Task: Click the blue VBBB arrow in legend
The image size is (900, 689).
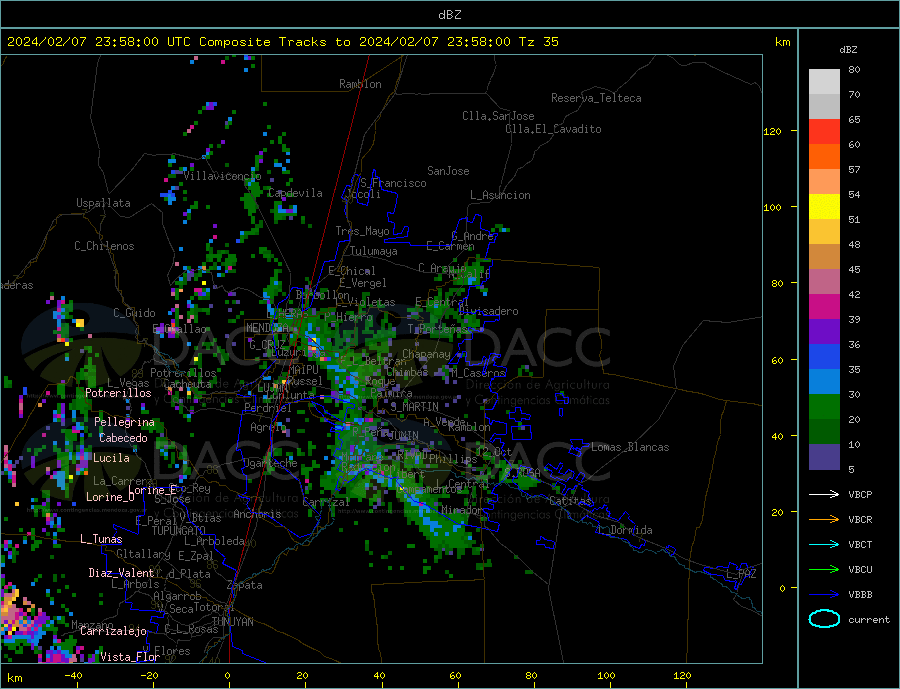Action: point(824,594)
